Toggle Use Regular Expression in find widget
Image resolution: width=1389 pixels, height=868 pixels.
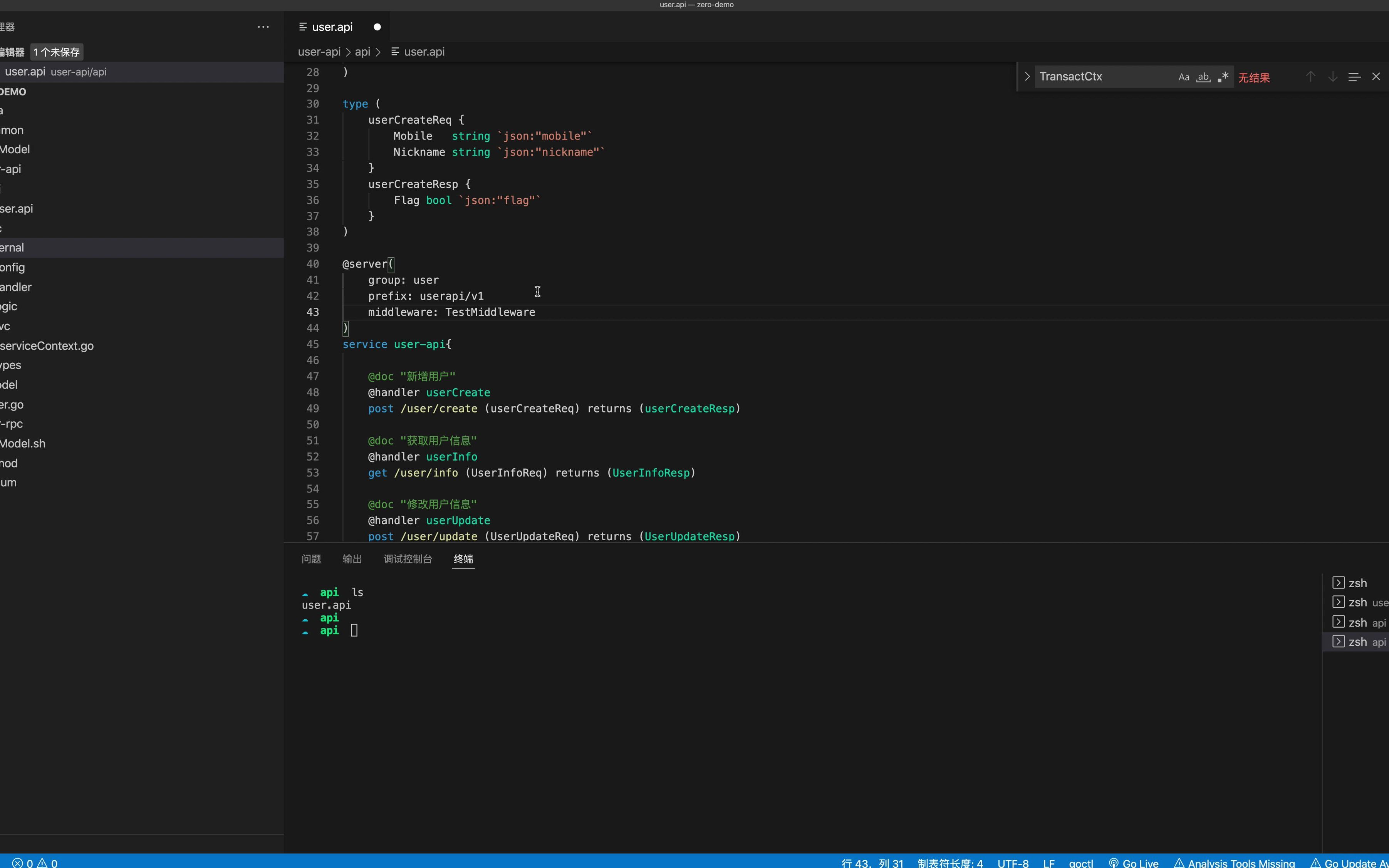(1223, 77)
